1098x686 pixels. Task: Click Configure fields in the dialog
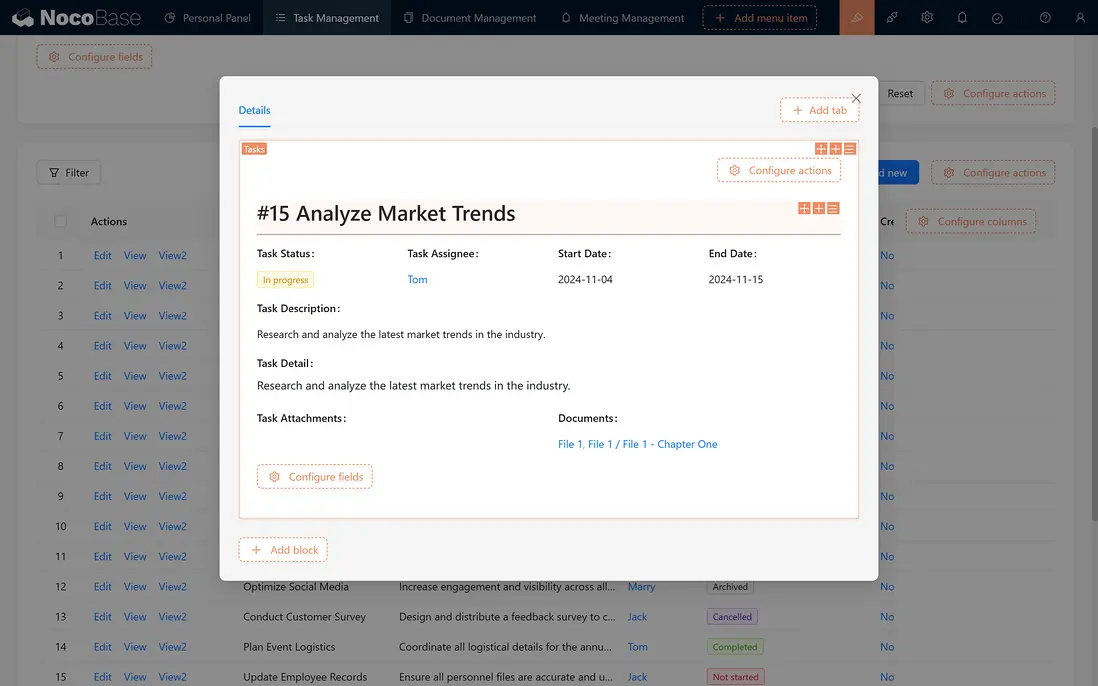coord(314,477)
